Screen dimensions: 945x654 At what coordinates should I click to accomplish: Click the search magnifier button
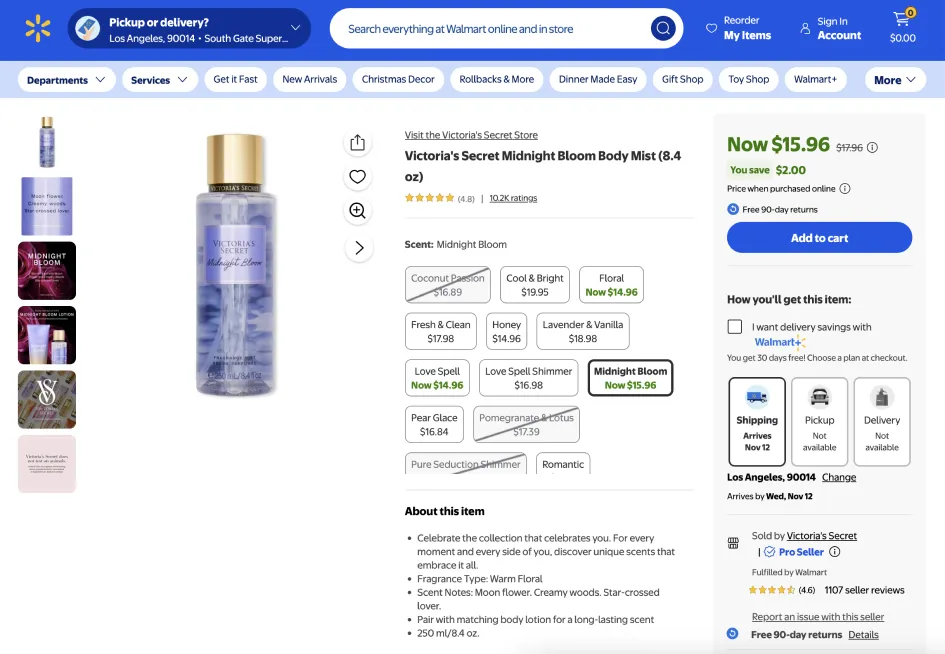pyautogui.click(x=662, y=29)
